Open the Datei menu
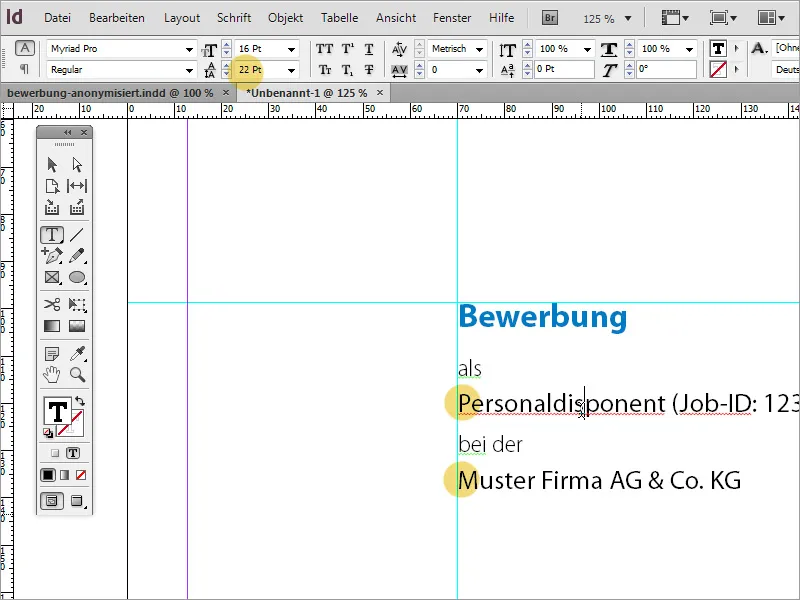The height and width of the screenshot is (600, 800). pyautogui.click(x=57, y=18)
